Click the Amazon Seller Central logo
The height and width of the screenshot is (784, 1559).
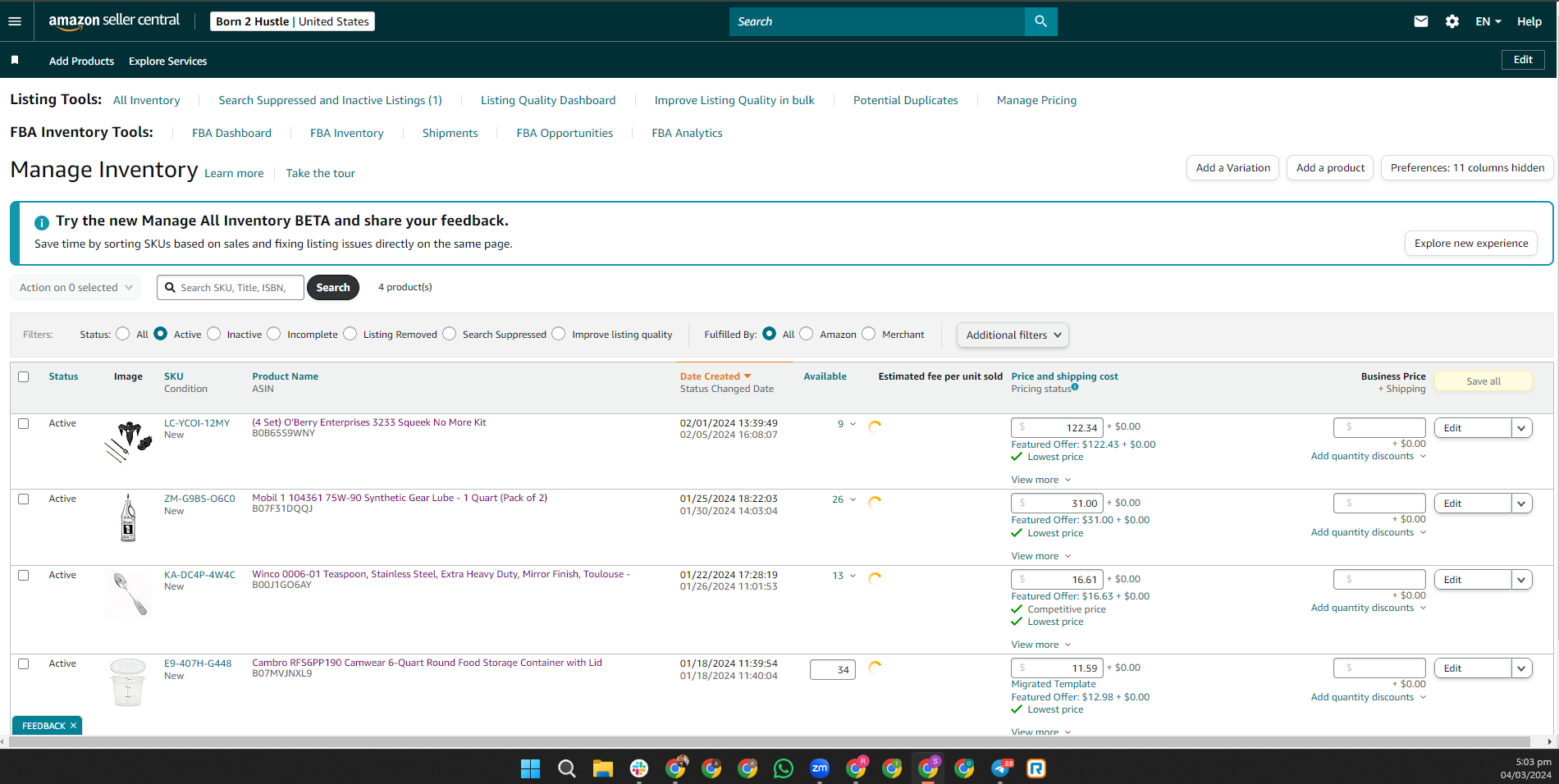click(x=114, y=21)
